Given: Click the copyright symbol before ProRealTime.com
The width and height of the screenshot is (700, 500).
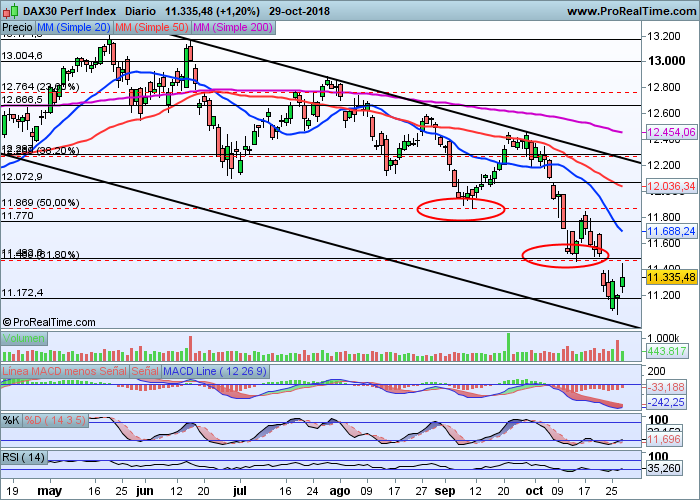Looking at the screenshot, I should [x=8, y=322].
